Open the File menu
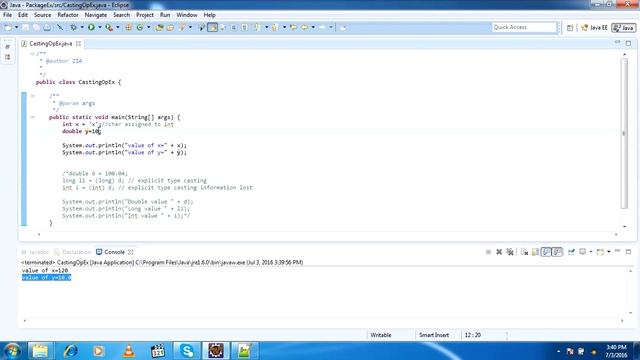This screenshot has height=360, width=640. [x=7, y=15]
